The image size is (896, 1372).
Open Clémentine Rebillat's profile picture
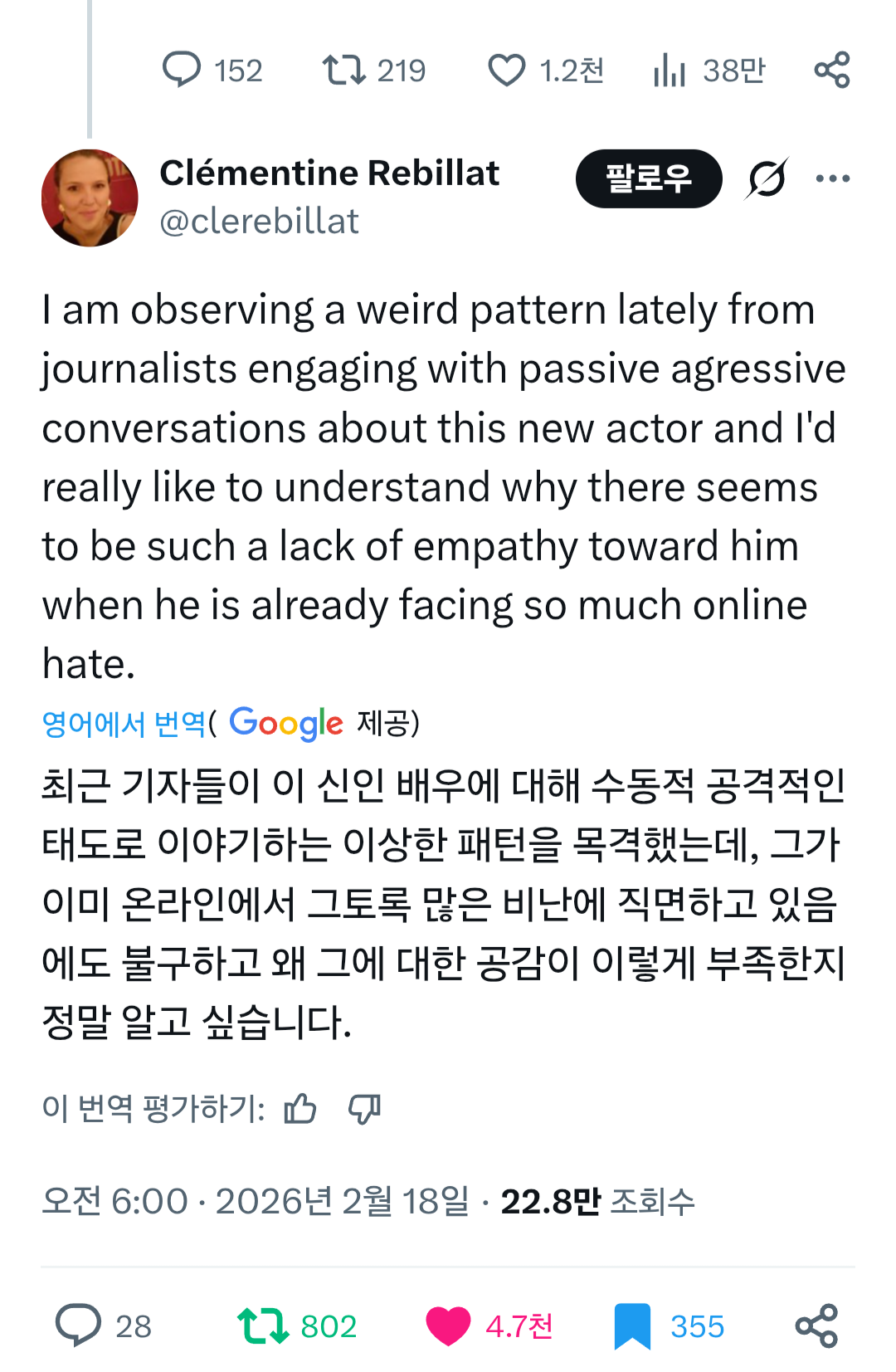click(x=90, y=198)
